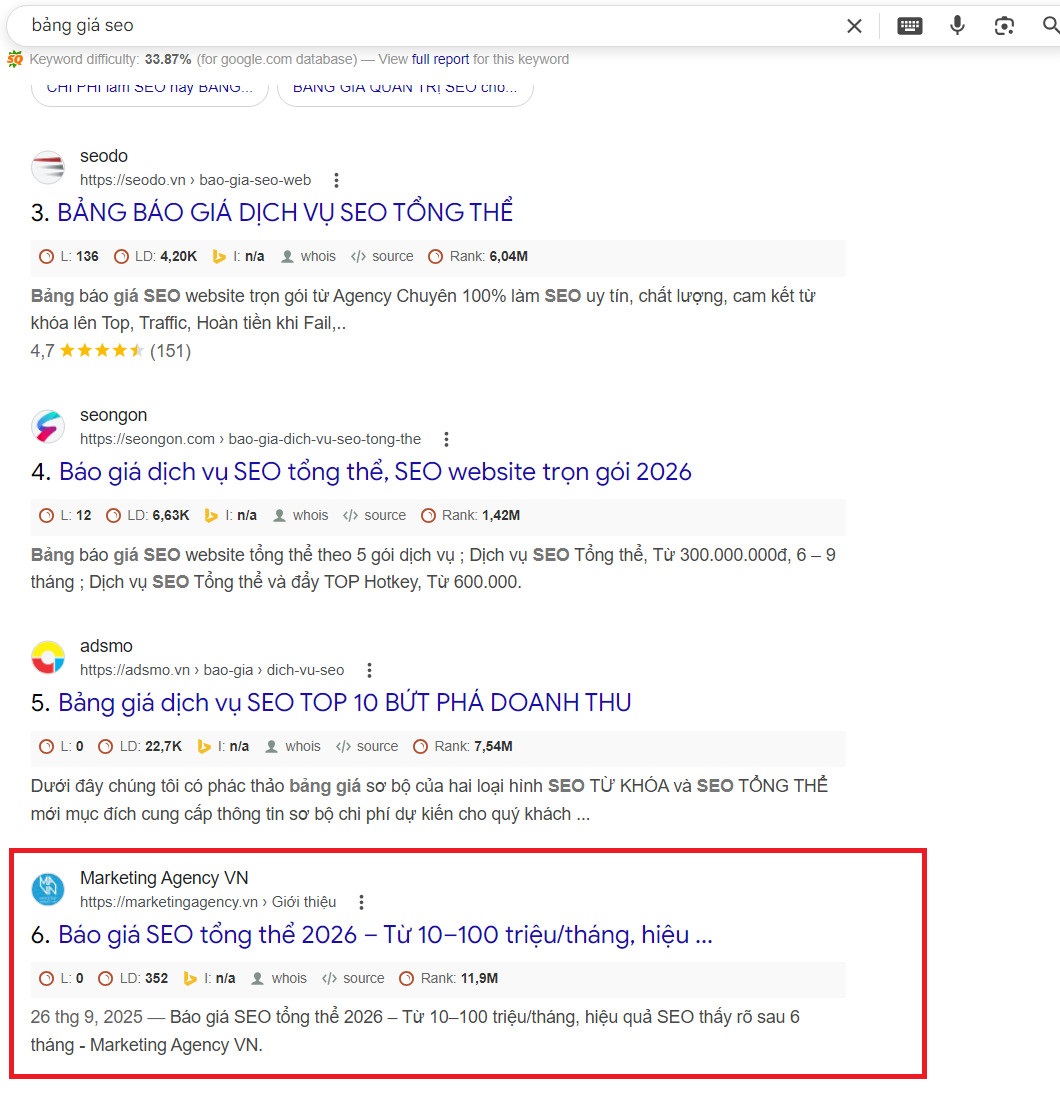The image size is (1060, 1102).
Task: Click the marketingagency.vn Giới thiệu URL
Action: [x=208, y=902]
